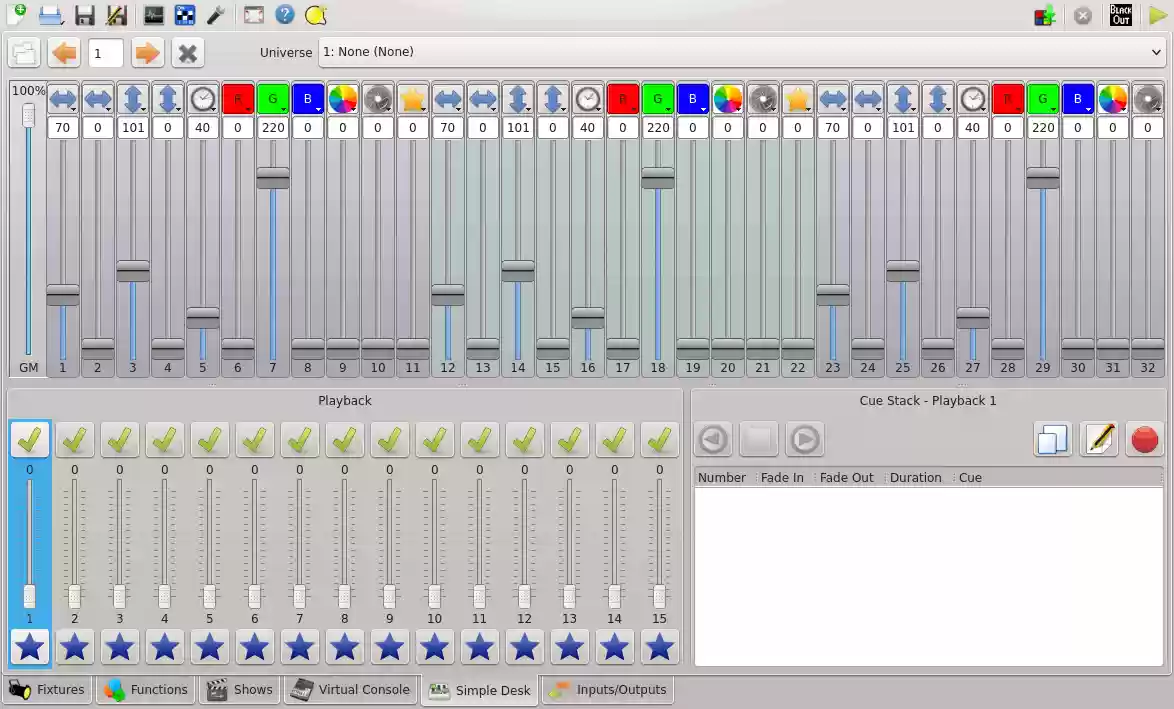This screenshot has height=709, width=1174.
Task: Click the channel 7 fader handle
Action: [273, 178]
